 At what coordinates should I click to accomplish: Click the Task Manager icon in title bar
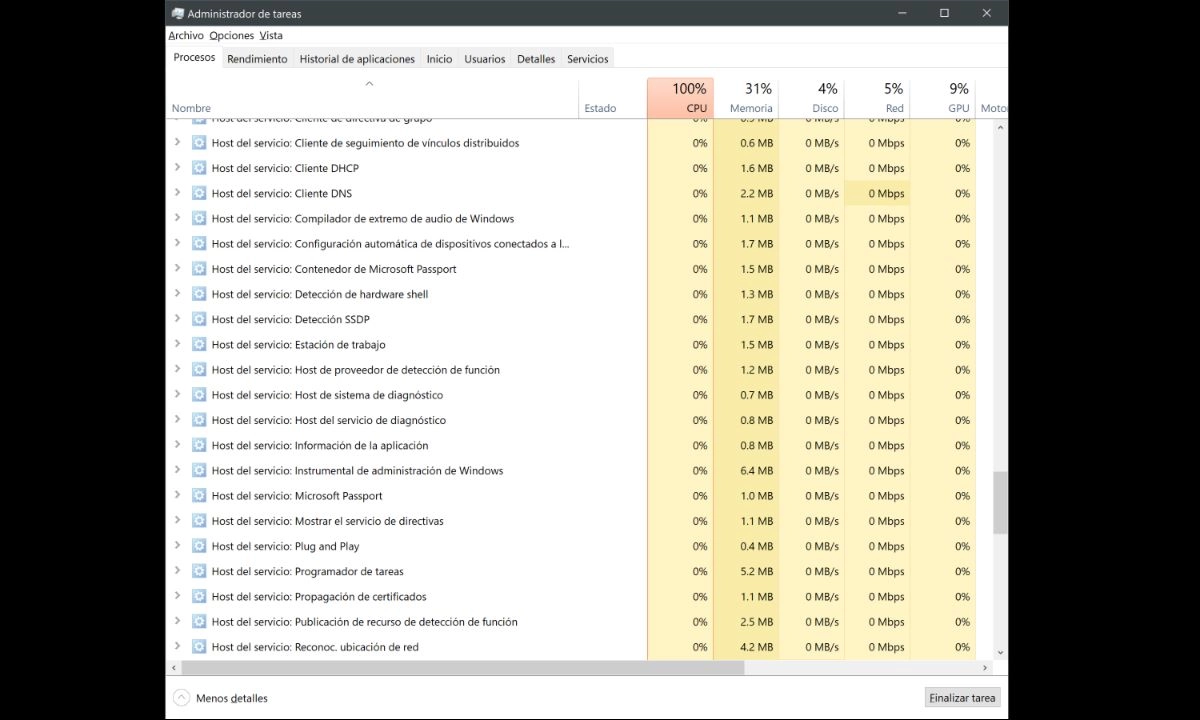click(178, 13)
